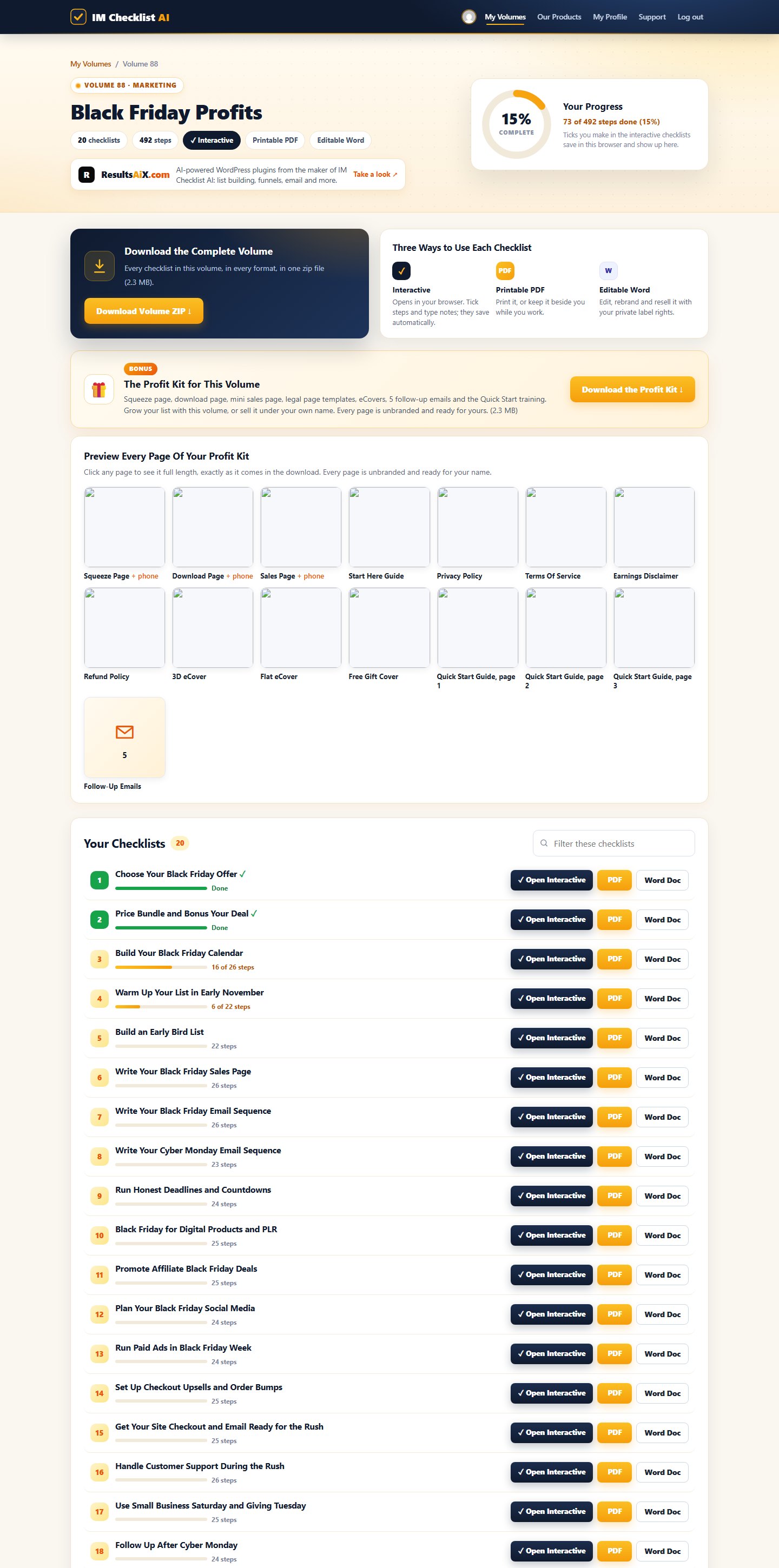This screenshot has width=779, height=1568.
Task: Click the 15% complete progress ring
Action: [516, 124]
